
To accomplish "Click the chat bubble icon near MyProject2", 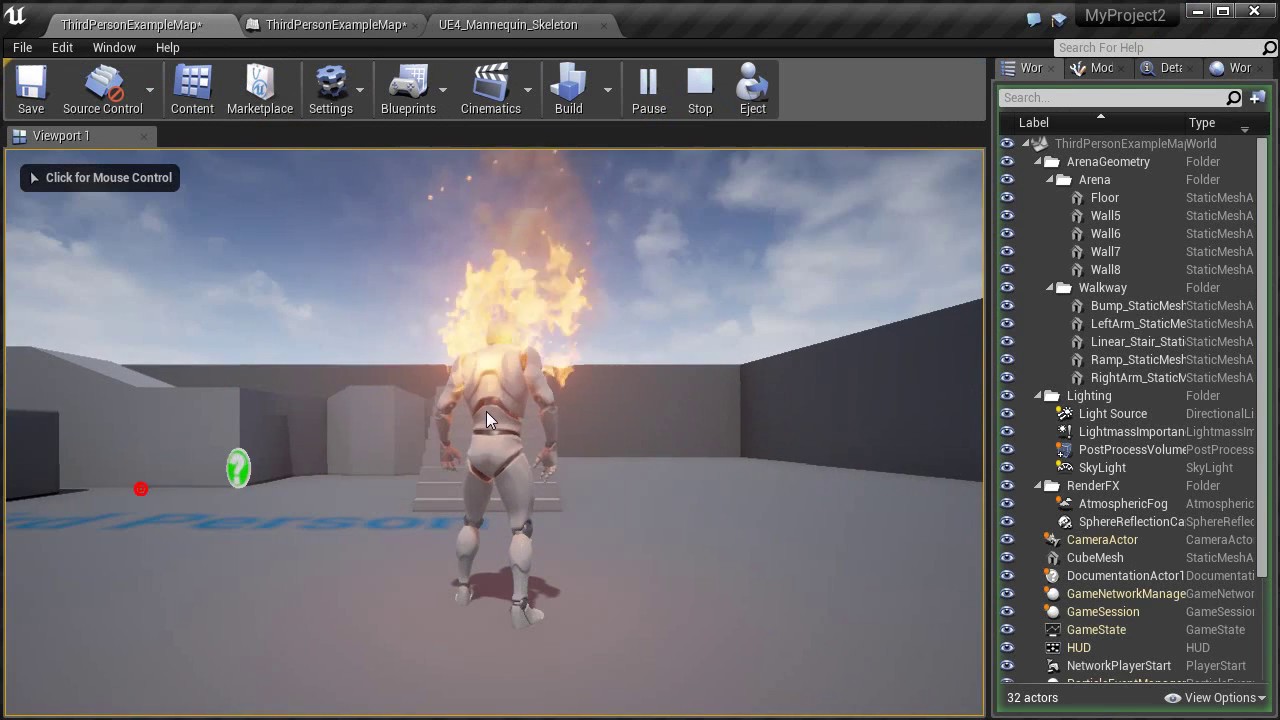I will point(1035,19).
